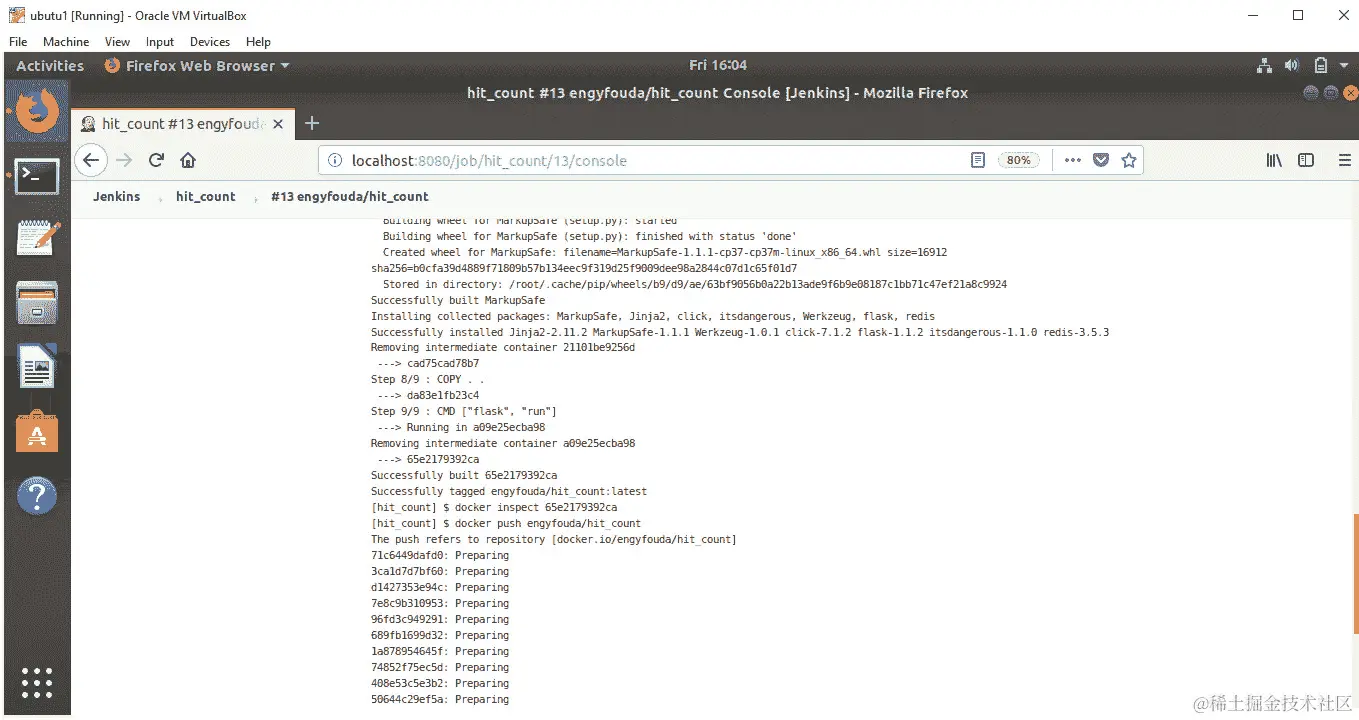1359x720 pixels.
Task: Show Applications grid in the dock
Action: (x=37, y=682)
